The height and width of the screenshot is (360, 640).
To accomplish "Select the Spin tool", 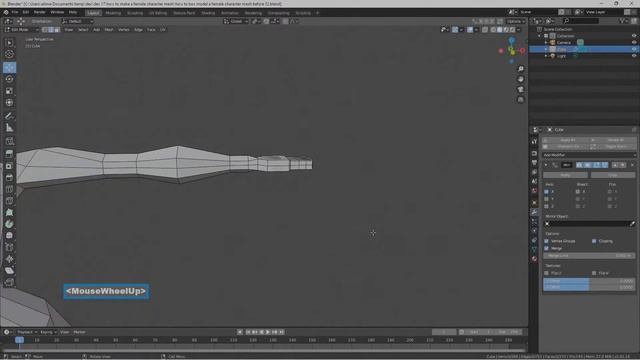I will tap(9, 224).
